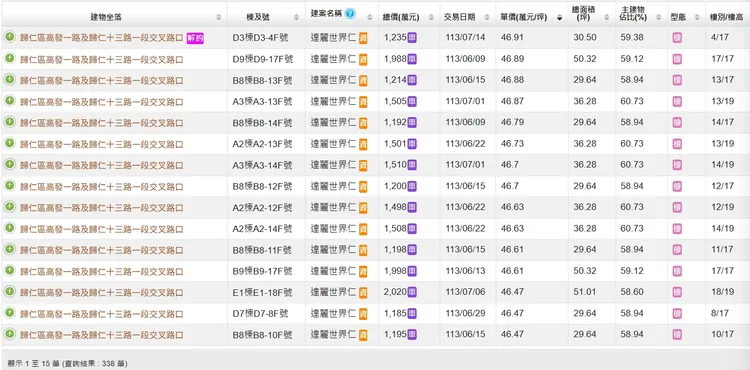
Task: Click the pink type icon in the D3-4F row
Action: [x=677, y=38]
